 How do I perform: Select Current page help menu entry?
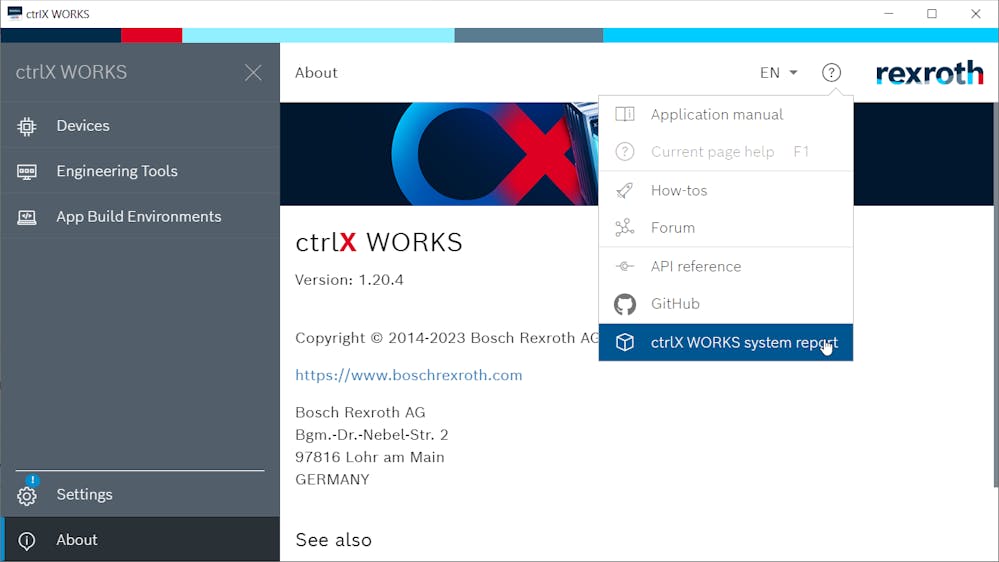click(x=726, y=152)
